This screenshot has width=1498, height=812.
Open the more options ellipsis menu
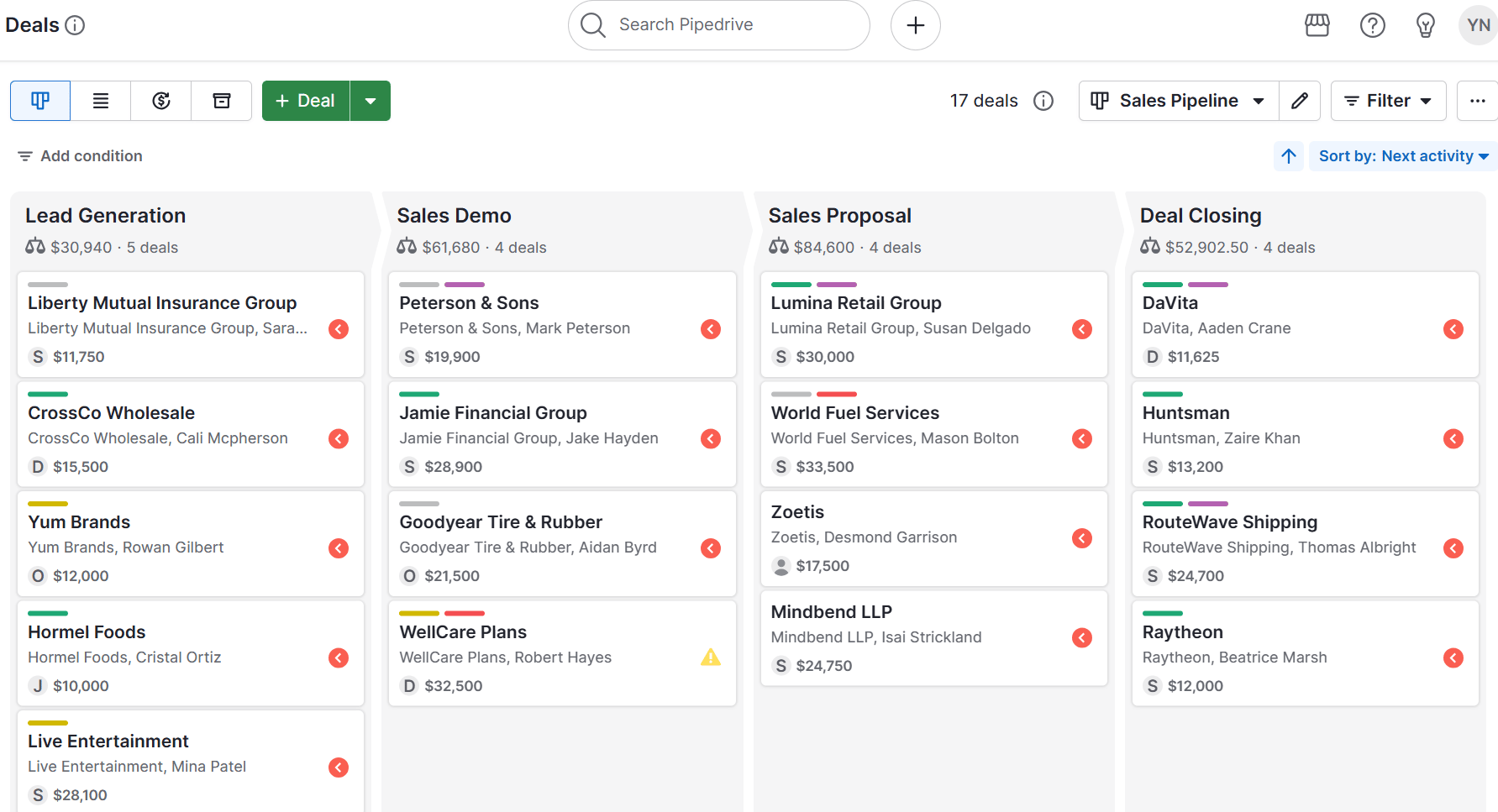(x=1478, y=101)
